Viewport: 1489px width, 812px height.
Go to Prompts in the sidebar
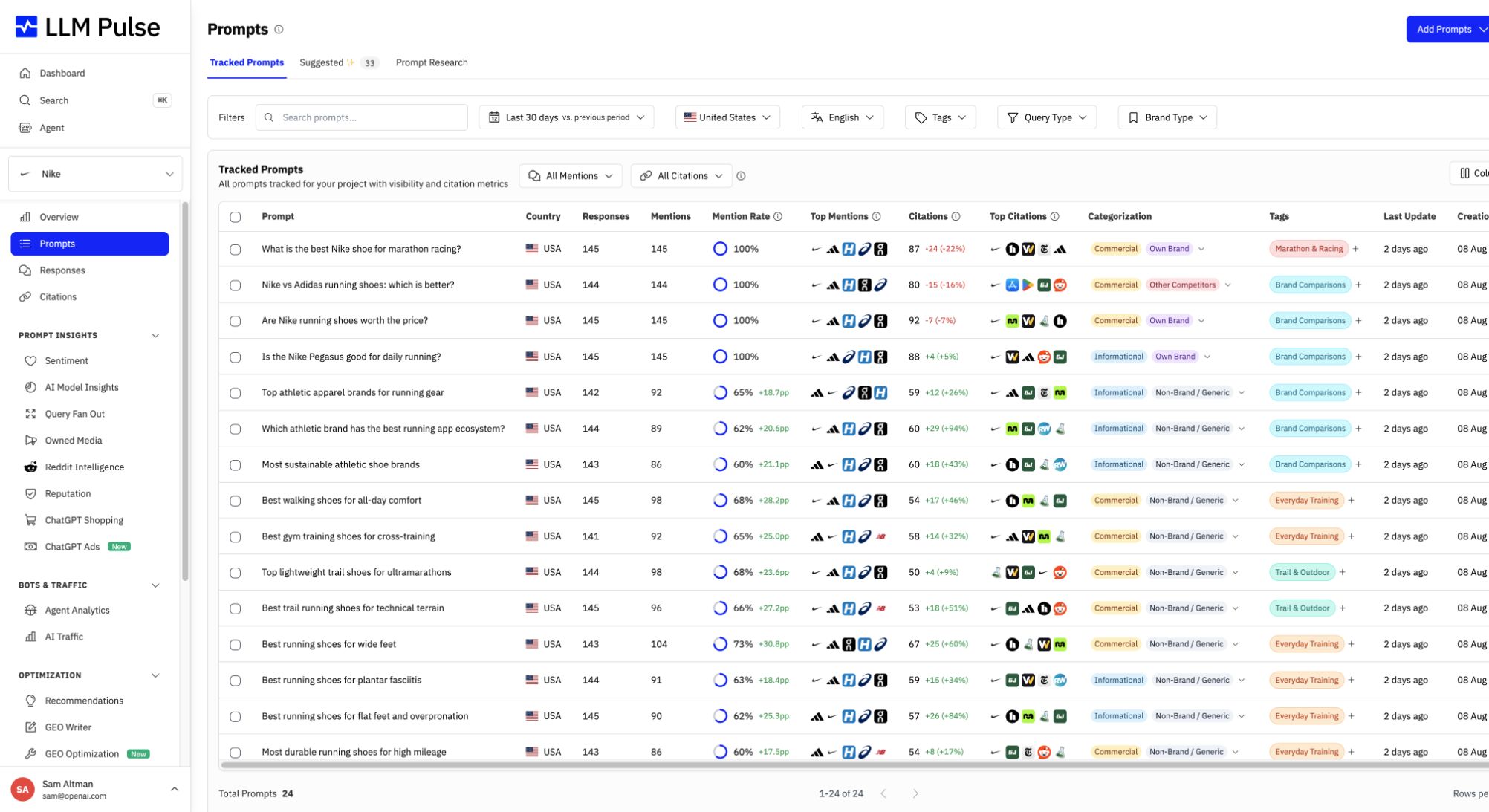[90, 244]
